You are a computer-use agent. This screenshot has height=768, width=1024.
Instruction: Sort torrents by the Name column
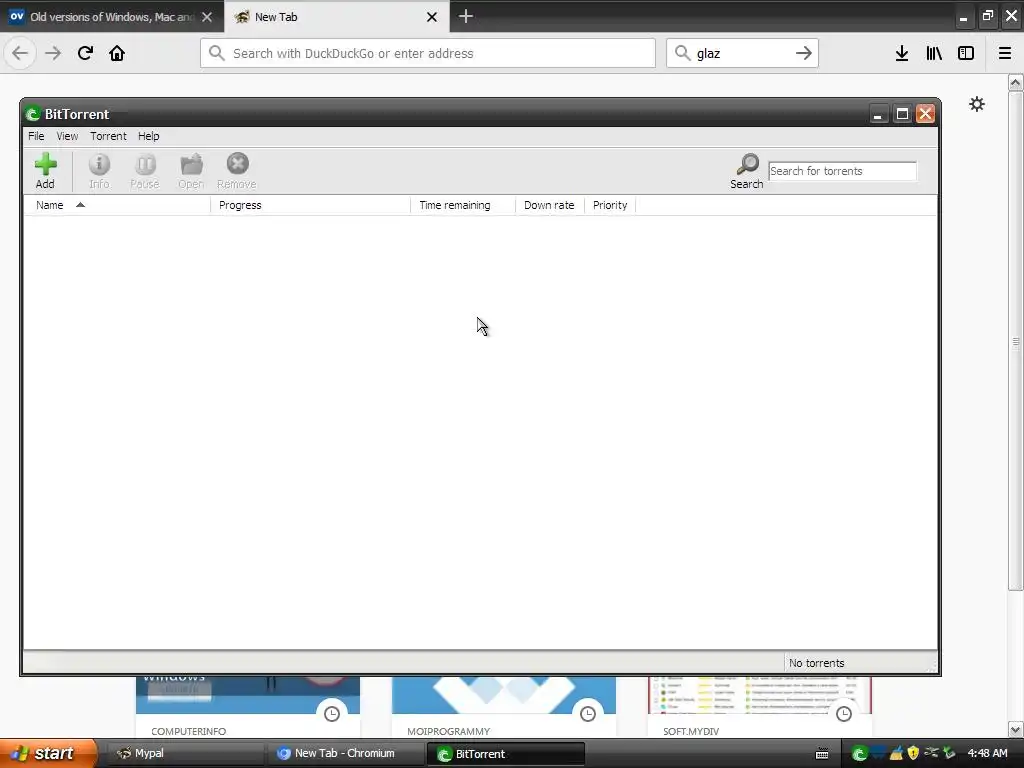118,205
